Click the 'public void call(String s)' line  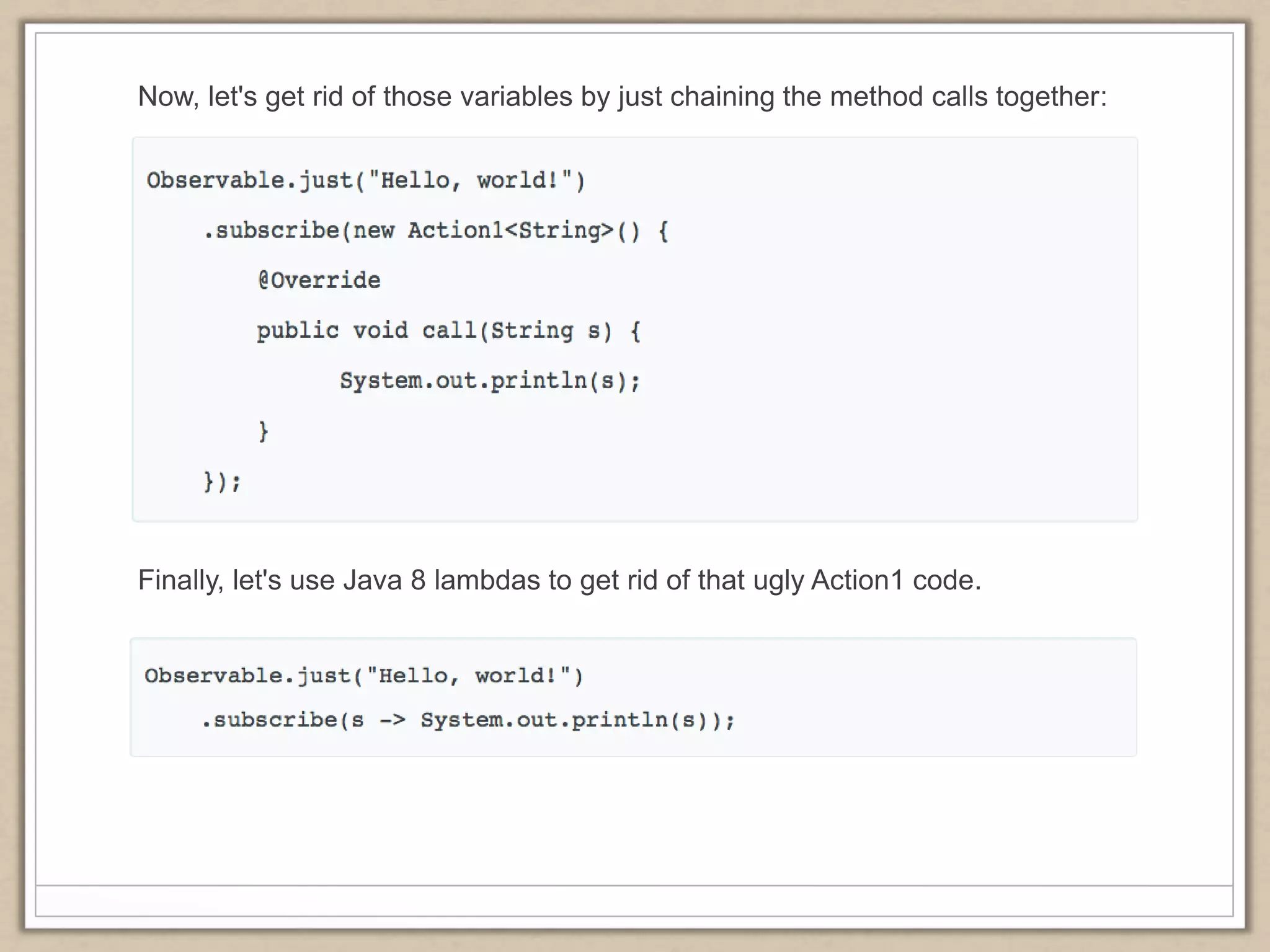(448, 330)
